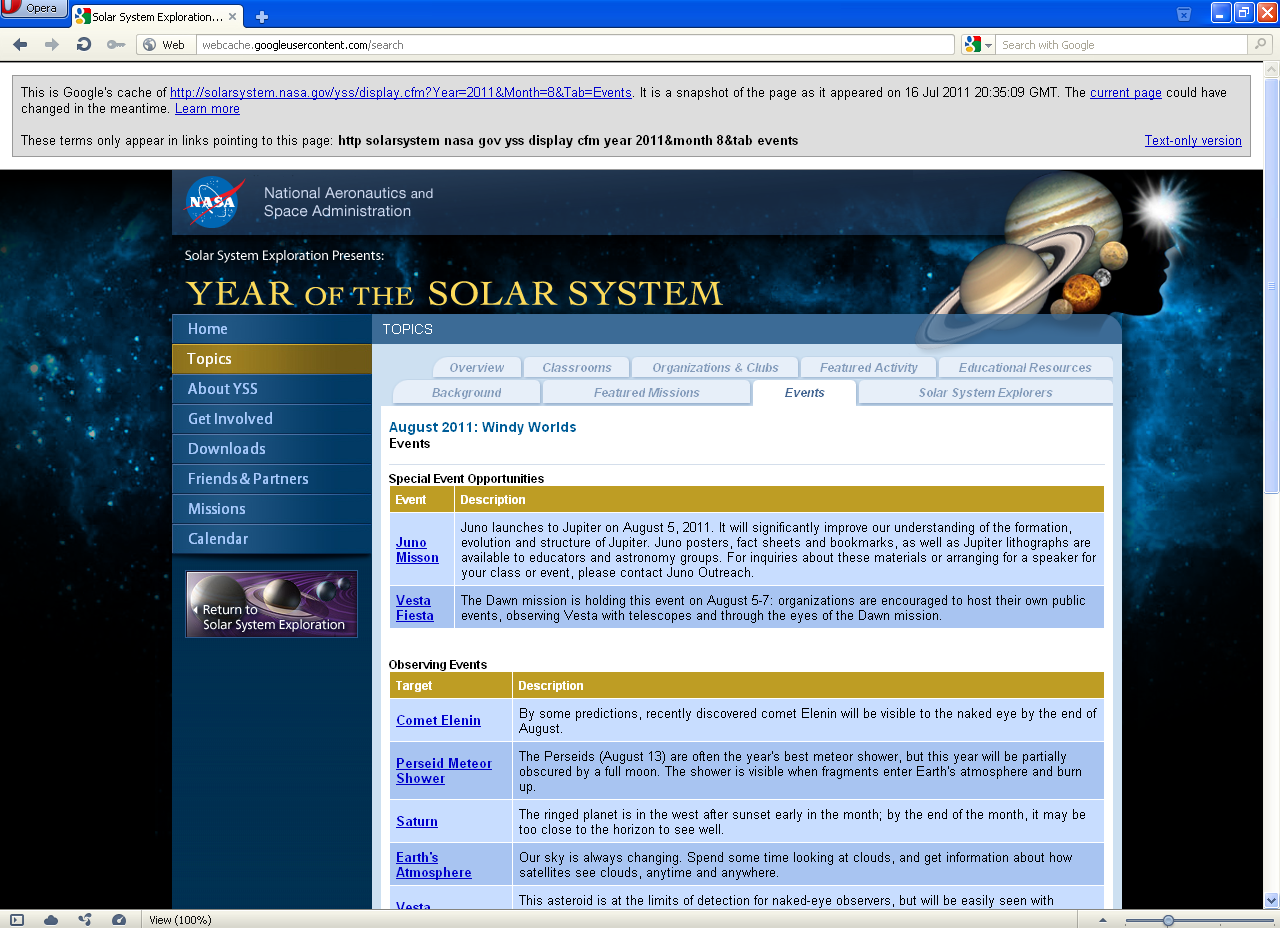Click Return to Solar System Exploration banner
Image resolution: width=1280 pixels, height=928 pixels.
(x=272, y=604)
